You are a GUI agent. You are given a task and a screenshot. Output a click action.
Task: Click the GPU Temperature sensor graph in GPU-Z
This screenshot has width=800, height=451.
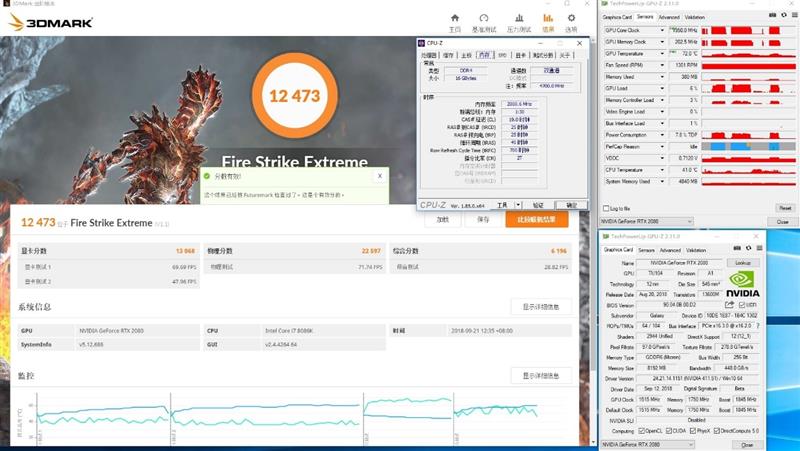748,54
